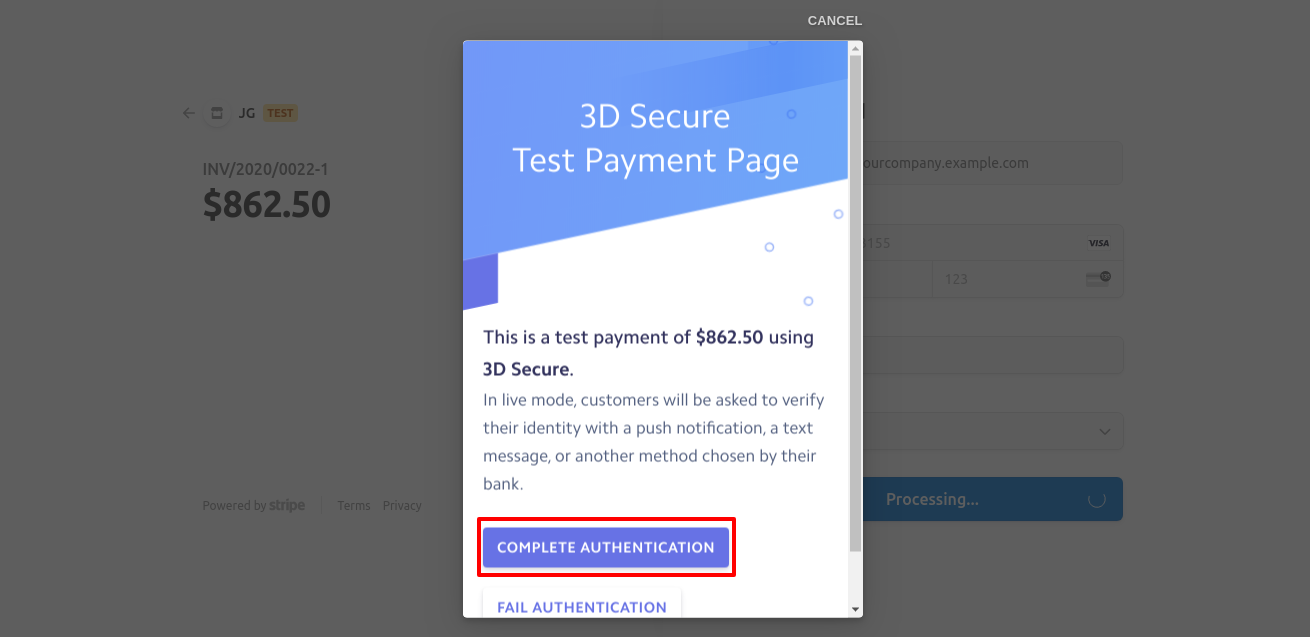Open the Terms link

[x=354, y=506]
